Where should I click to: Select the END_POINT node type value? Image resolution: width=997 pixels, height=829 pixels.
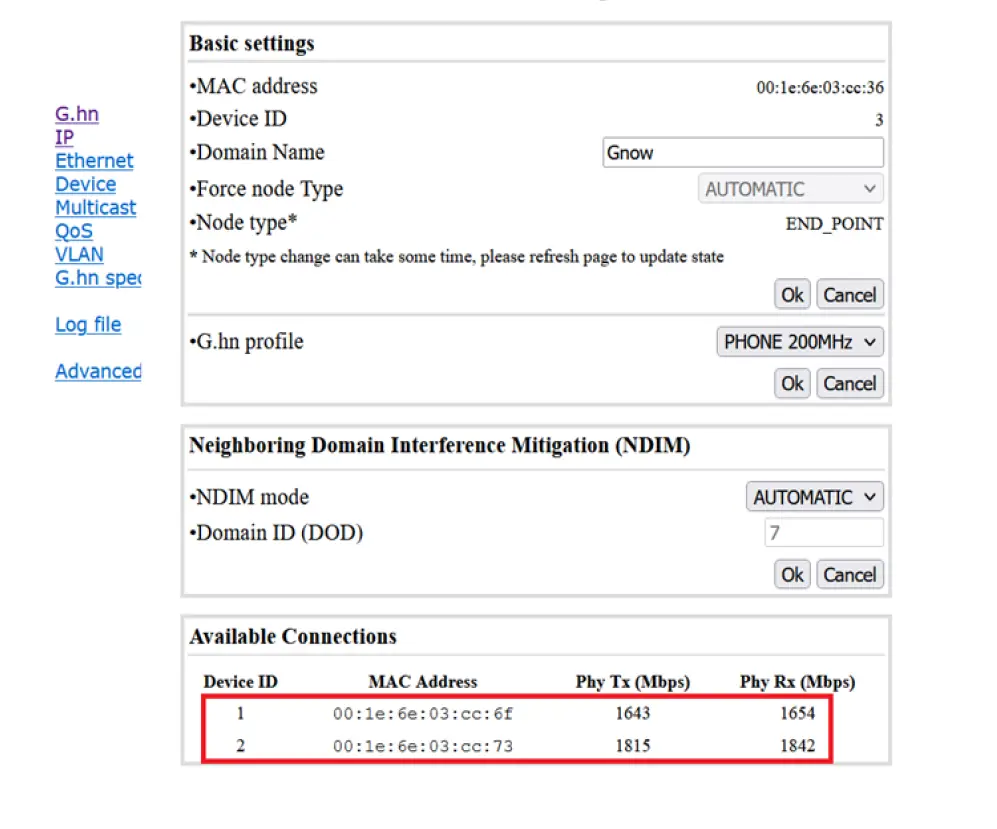pos(834,224)
